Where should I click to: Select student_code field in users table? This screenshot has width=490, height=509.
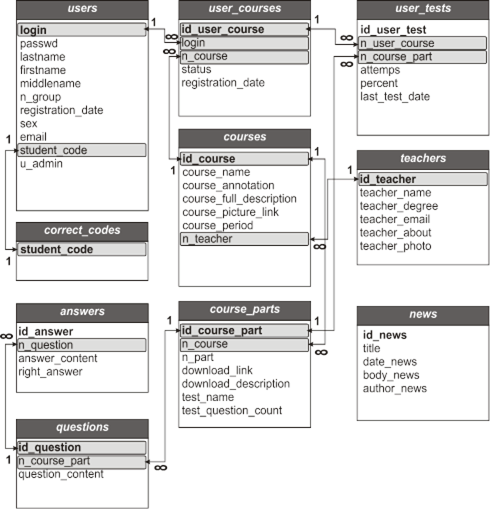pos(82,150)
